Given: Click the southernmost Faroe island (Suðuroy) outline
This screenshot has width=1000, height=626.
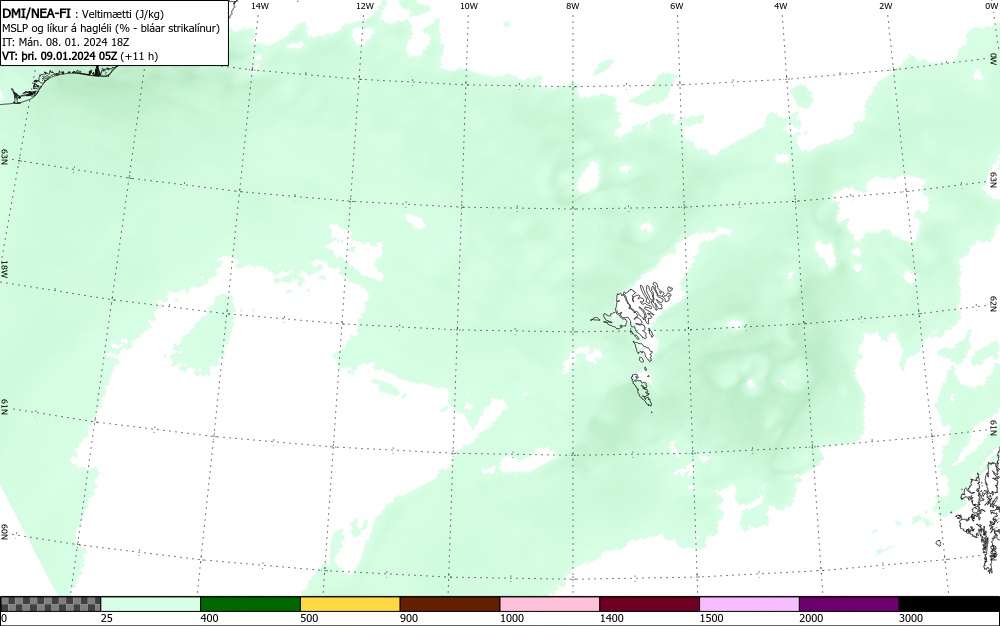Looking at the screenshot, I should point(642,389).
